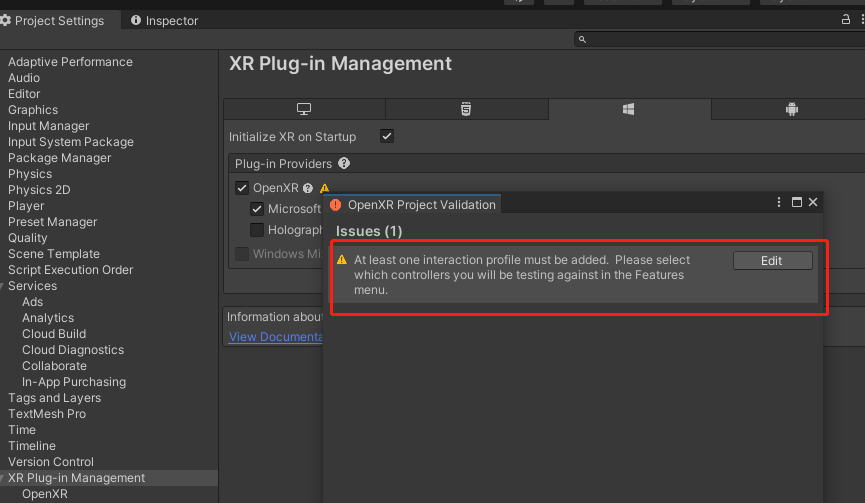The image size is (865, 503).
Task: Open Input System Package settings
Action: pyautogui.click(x=71, y=142)
